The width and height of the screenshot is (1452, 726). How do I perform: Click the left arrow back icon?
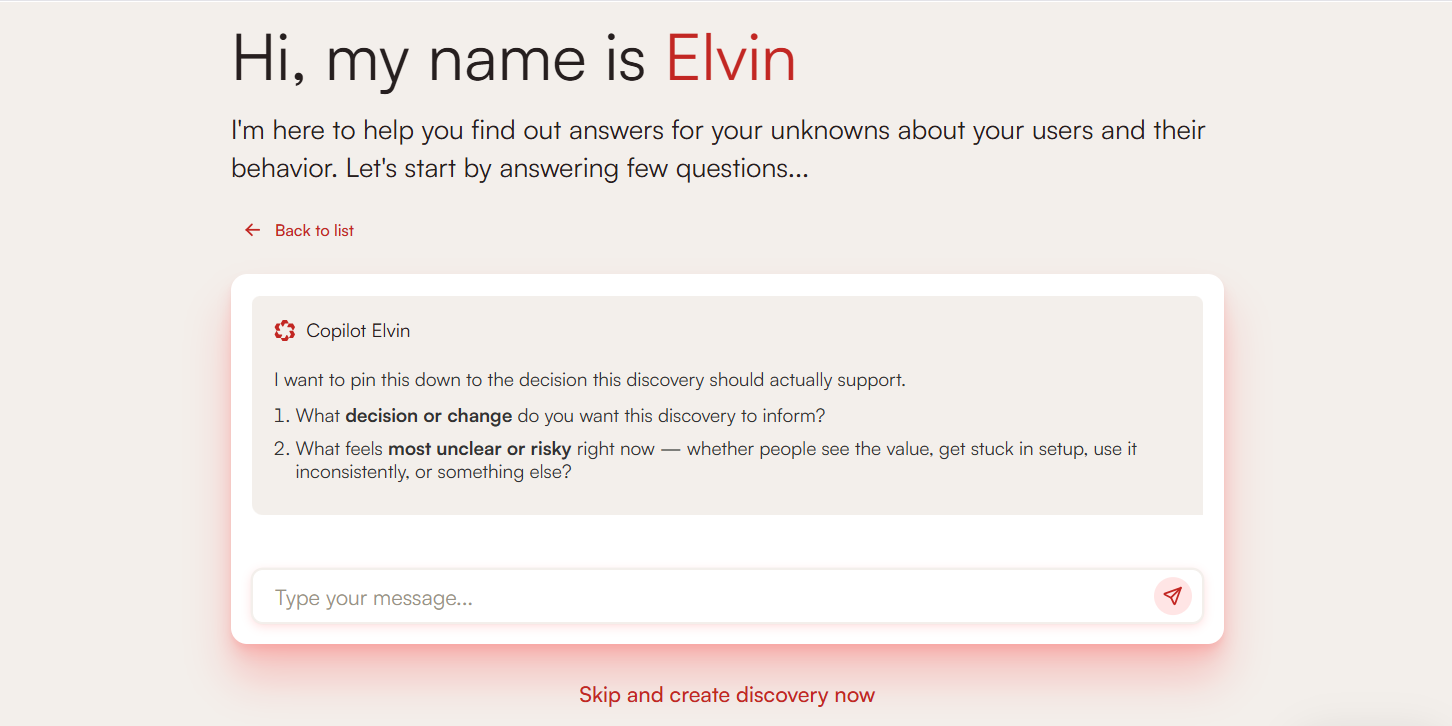tap(252, 230)
